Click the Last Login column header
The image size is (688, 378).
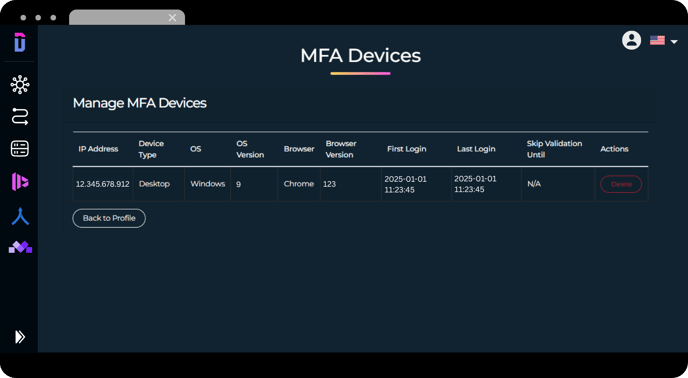point(476,149)
